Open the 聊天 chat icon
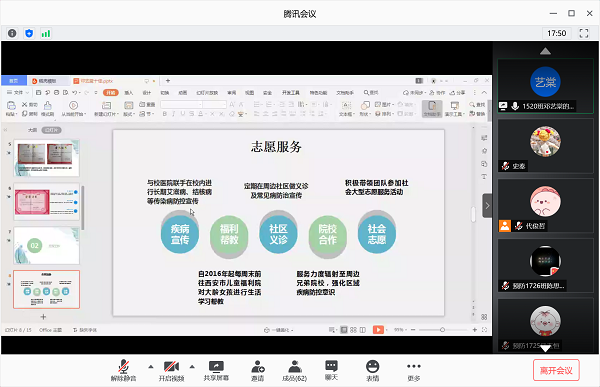This screenshot has width=600, height=387. click(331, 371)
